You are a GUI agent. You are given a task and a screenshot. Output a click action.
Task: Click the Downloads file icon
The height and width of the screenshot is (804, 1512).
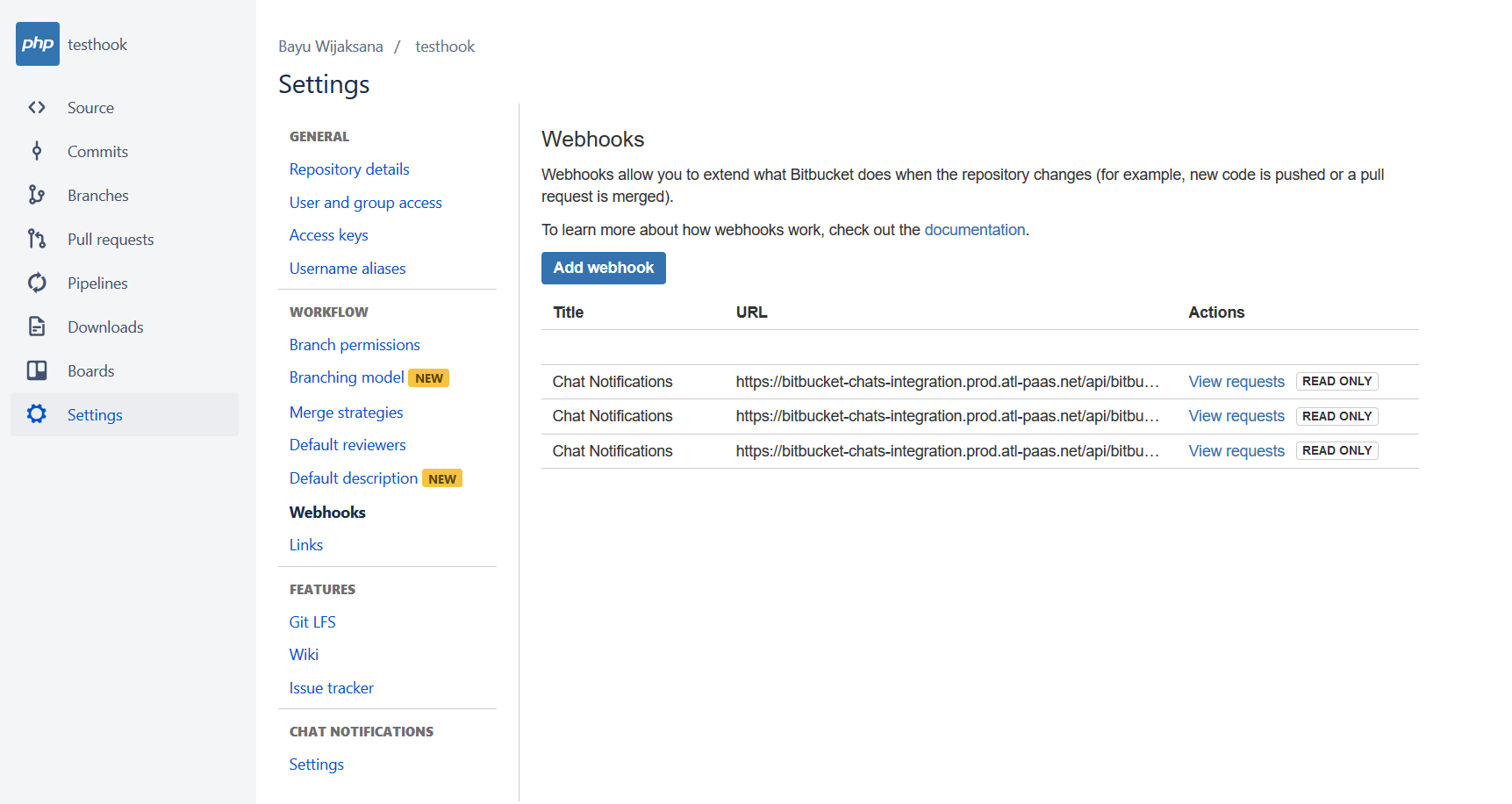(x=37, y=327)
